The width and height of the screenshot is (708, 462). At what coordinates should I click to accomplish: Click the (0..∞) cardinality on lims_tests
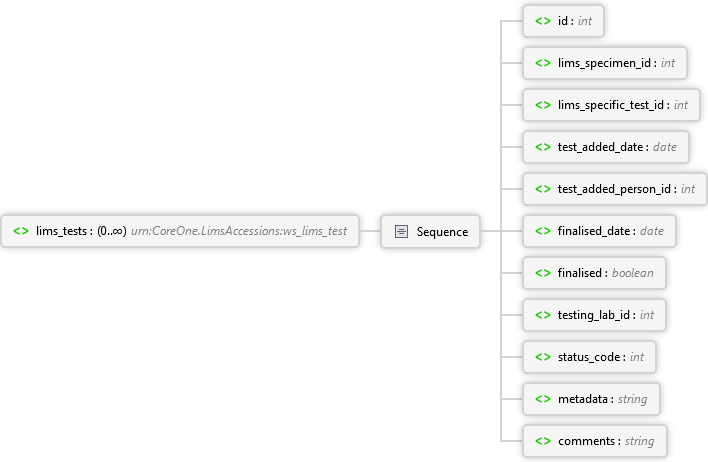[x=111, y=231]
